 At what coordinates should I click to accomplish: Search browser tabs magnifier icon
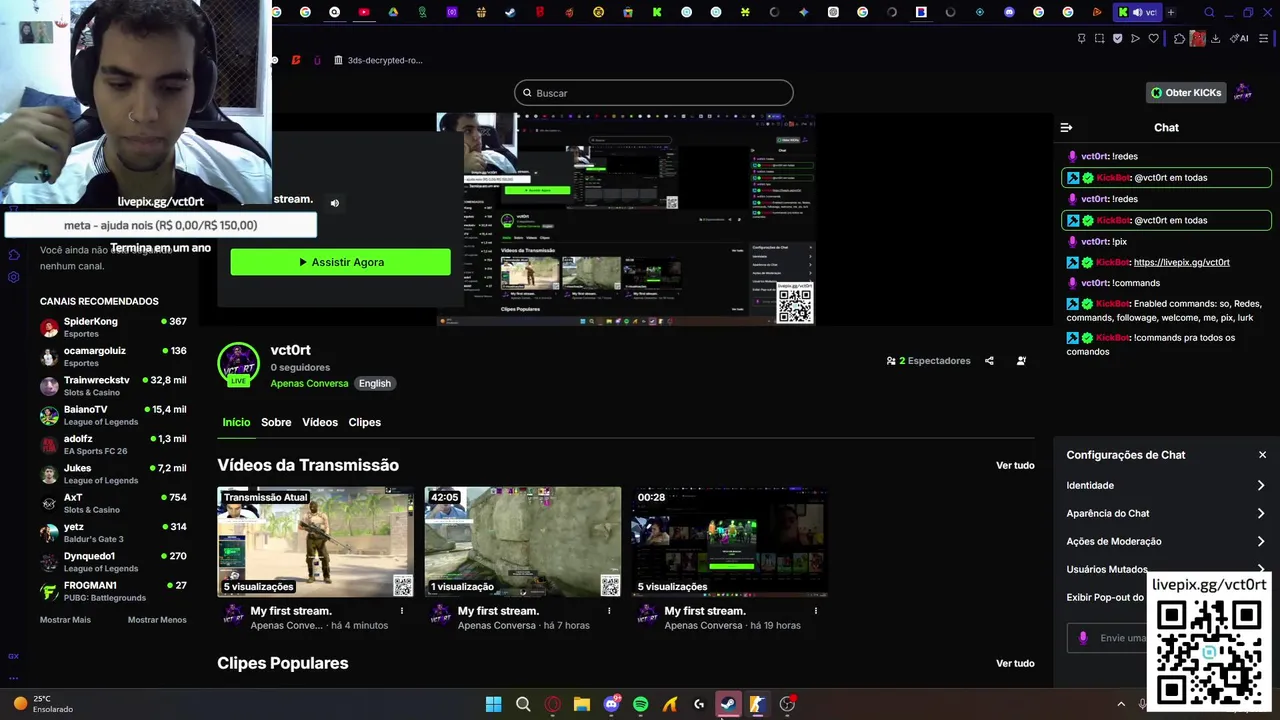[x=1209, y=13]
